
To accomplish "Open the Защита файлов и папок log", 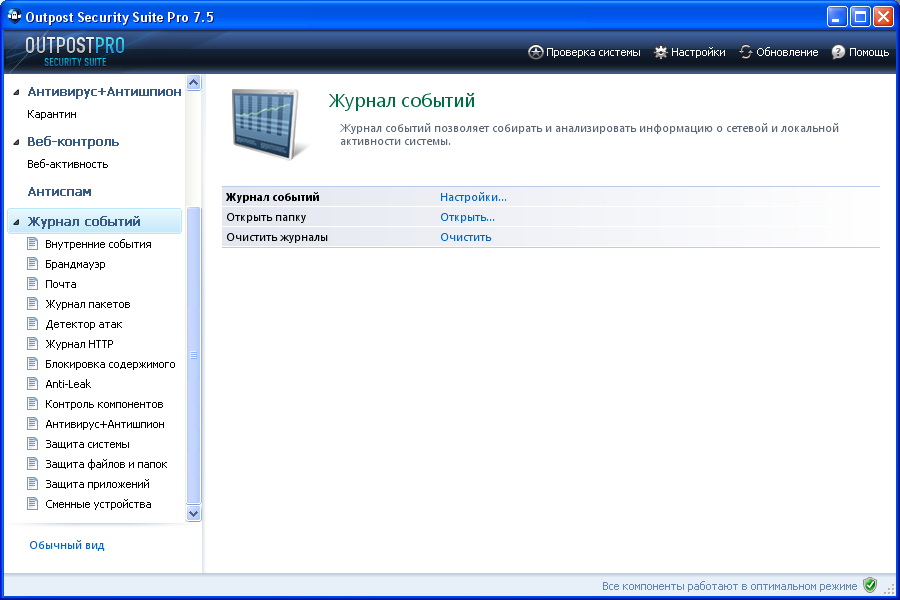I will coord(106,464).
